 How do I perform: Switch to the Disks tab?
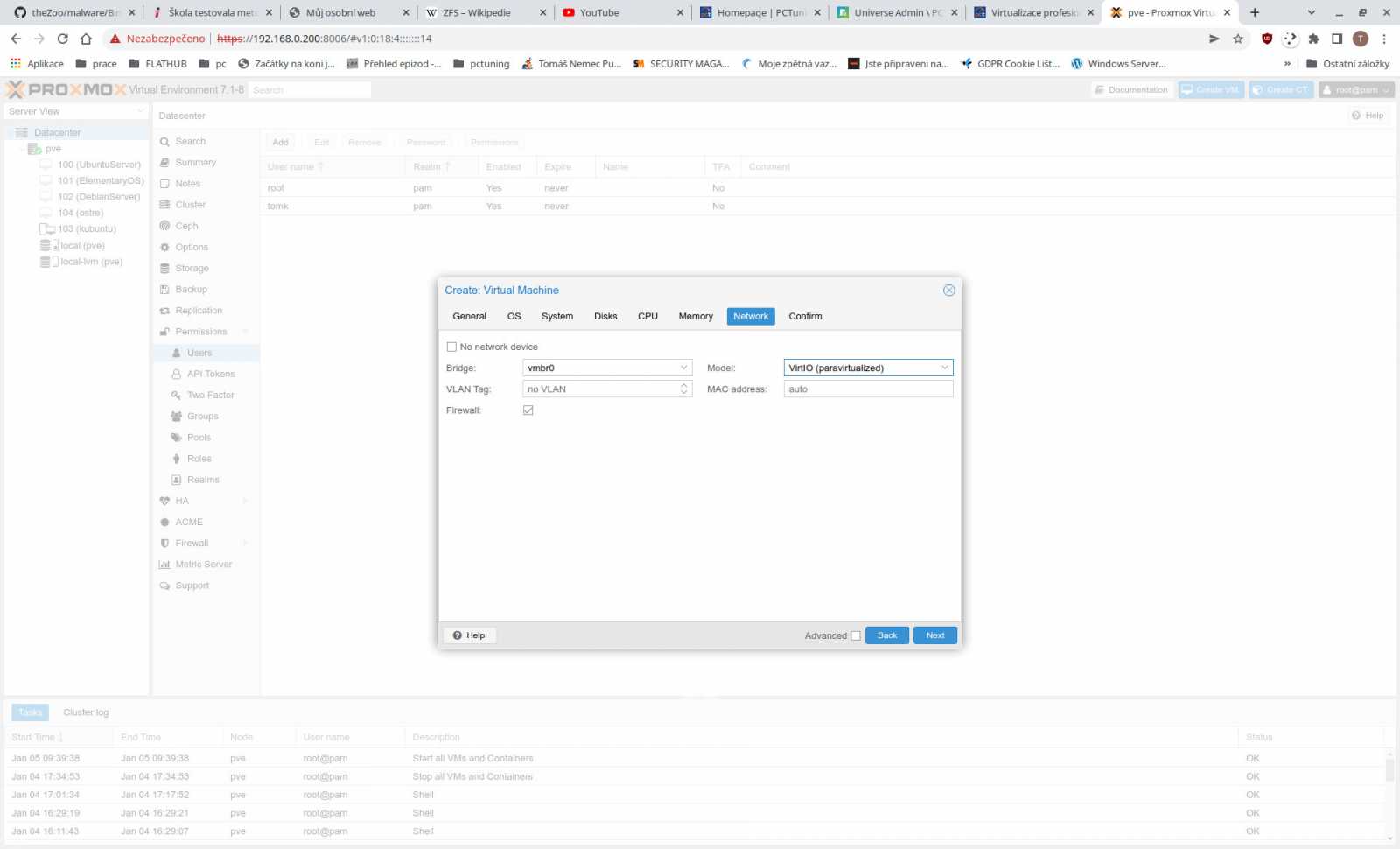point(605,317)
